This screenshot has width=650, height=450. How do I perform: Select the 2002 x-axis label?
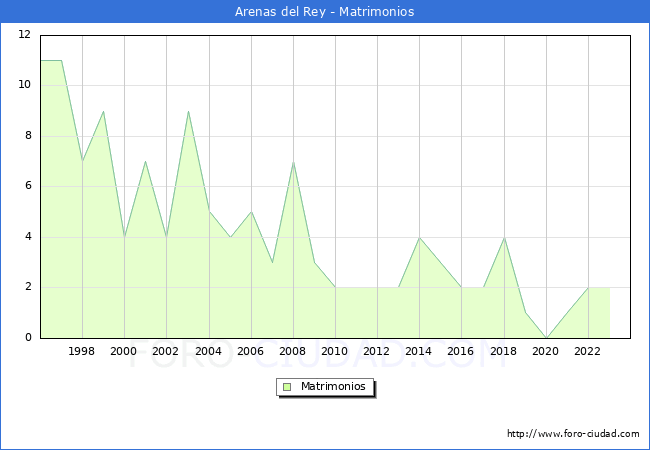[166, 352]
